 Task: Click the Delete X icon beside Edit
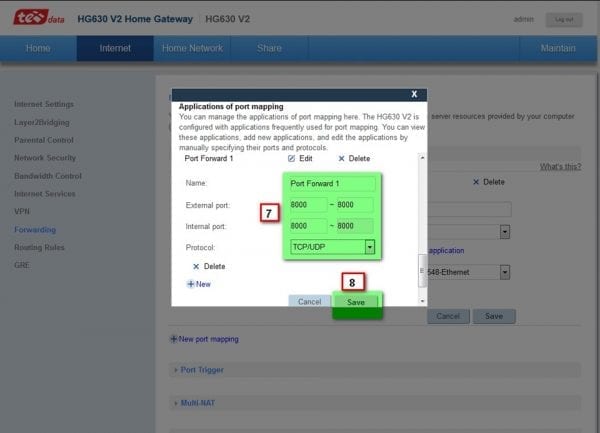[x=341, y=159]
